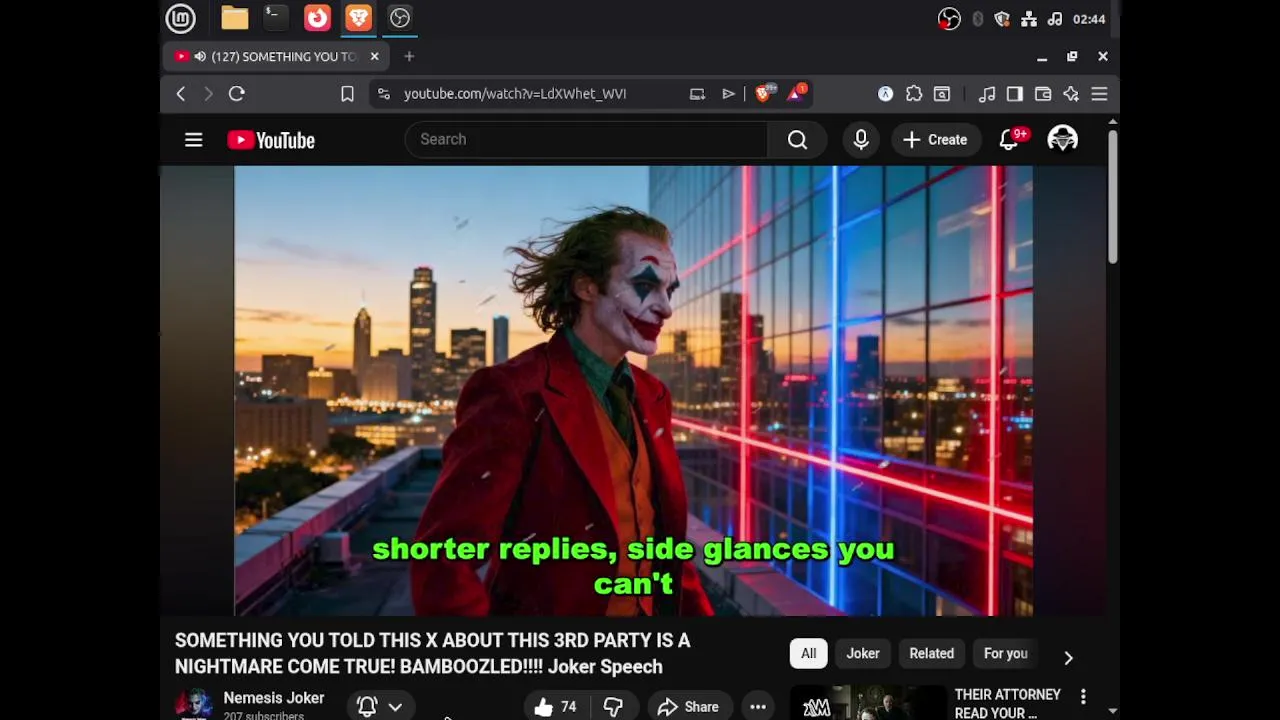Screen dimensions: 1280x720
Task: Open the music note tray applet
Action: click(x=1054, y=19)
